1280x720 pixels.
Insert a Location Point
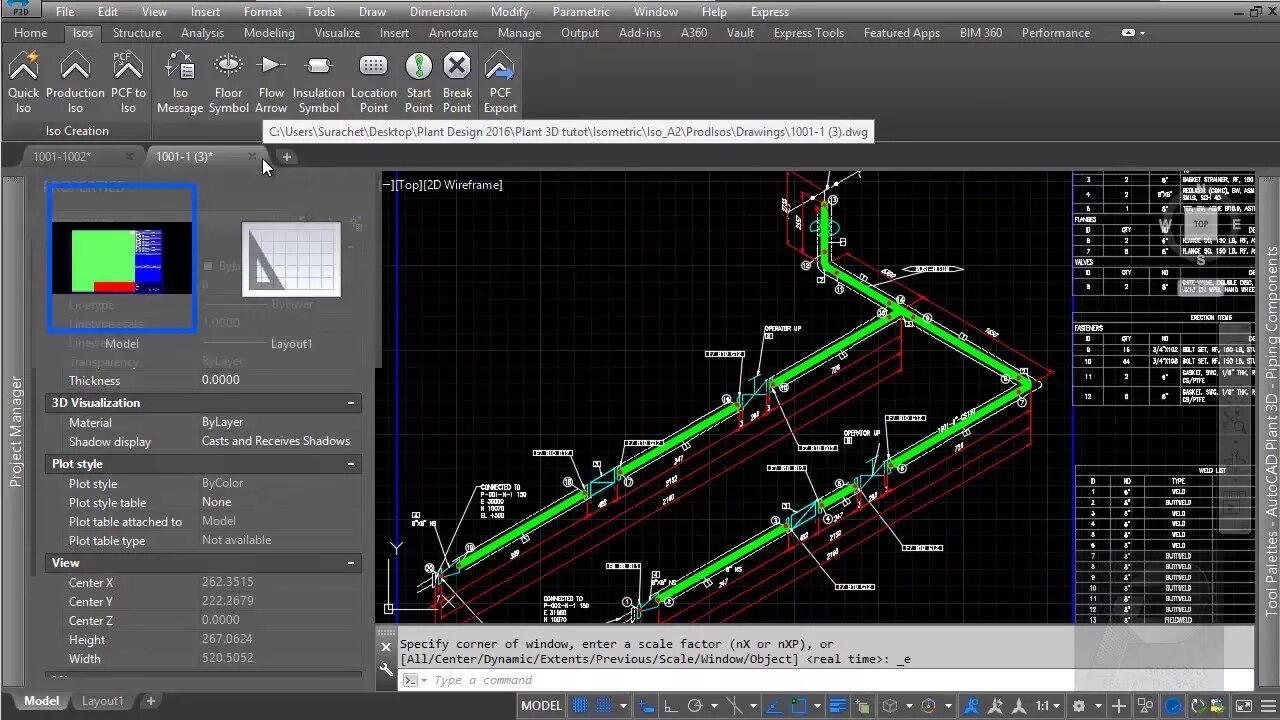[x=374, y=83]
